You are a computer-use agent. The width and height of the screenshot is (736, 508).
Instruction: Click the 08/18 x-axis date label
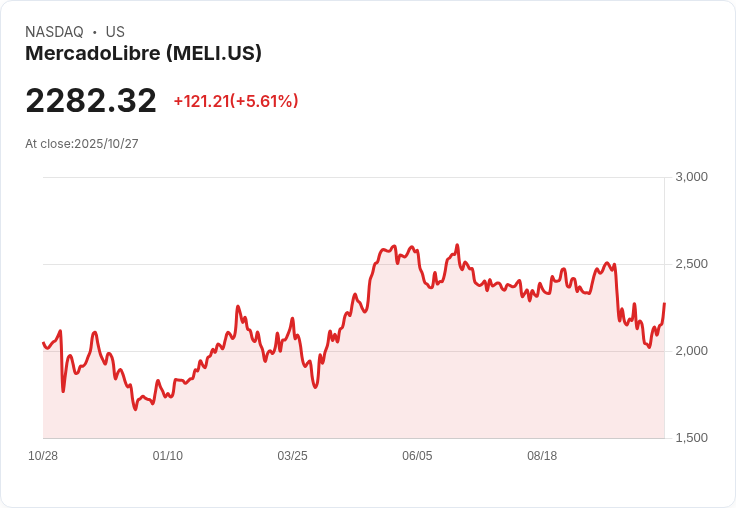tap(542, 456)
